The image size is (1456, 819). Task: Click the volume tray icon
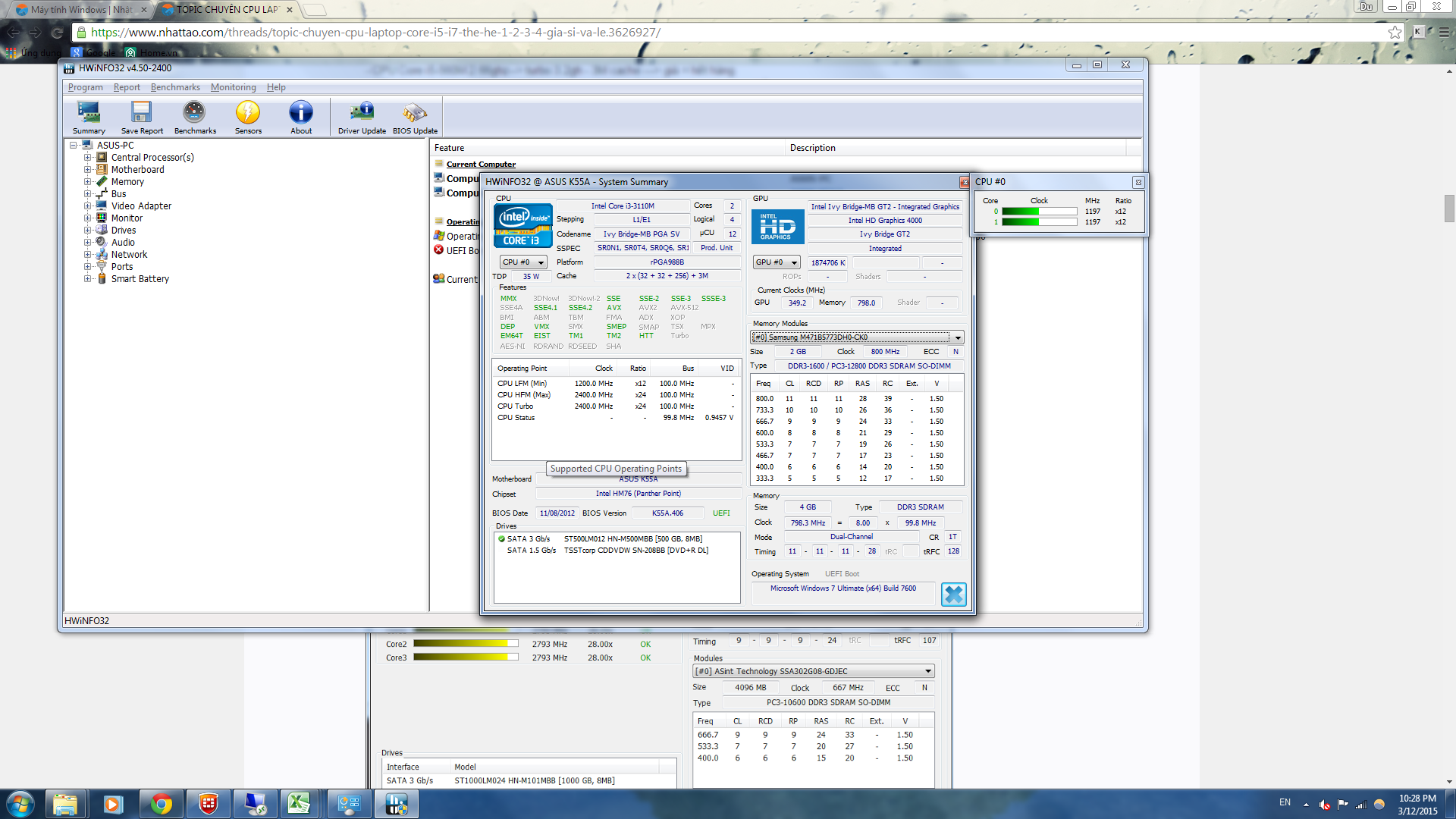click(x=1324, y=805)
